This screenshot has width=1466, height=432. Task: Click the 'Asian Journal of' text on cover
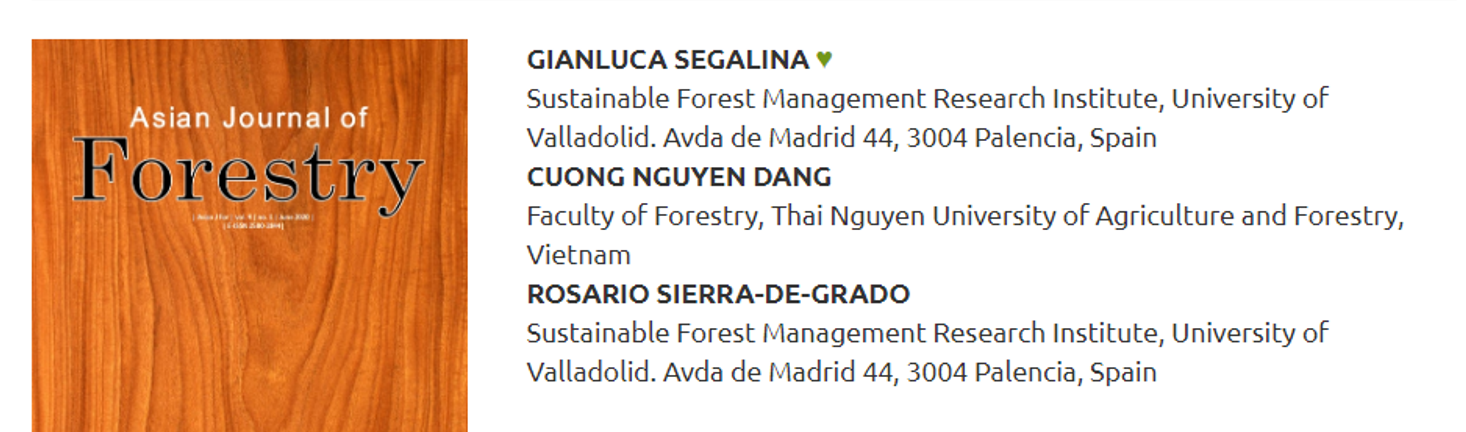(x=249, y=118)
